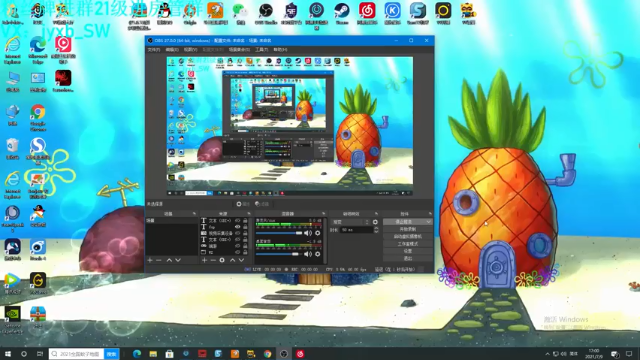Open Tools menu in OBS
Screen dimensions: 640x360
262,50
